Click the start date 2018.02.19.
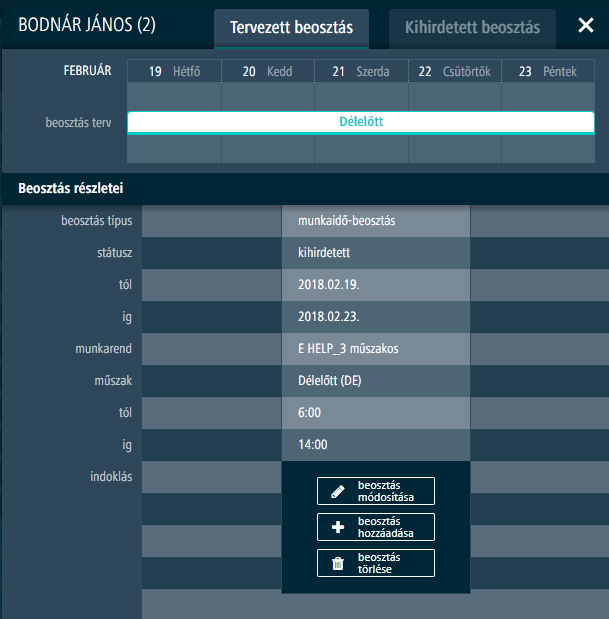Image resolution: width=609 pixels, height=619 pixels. [x=328, y=285]
